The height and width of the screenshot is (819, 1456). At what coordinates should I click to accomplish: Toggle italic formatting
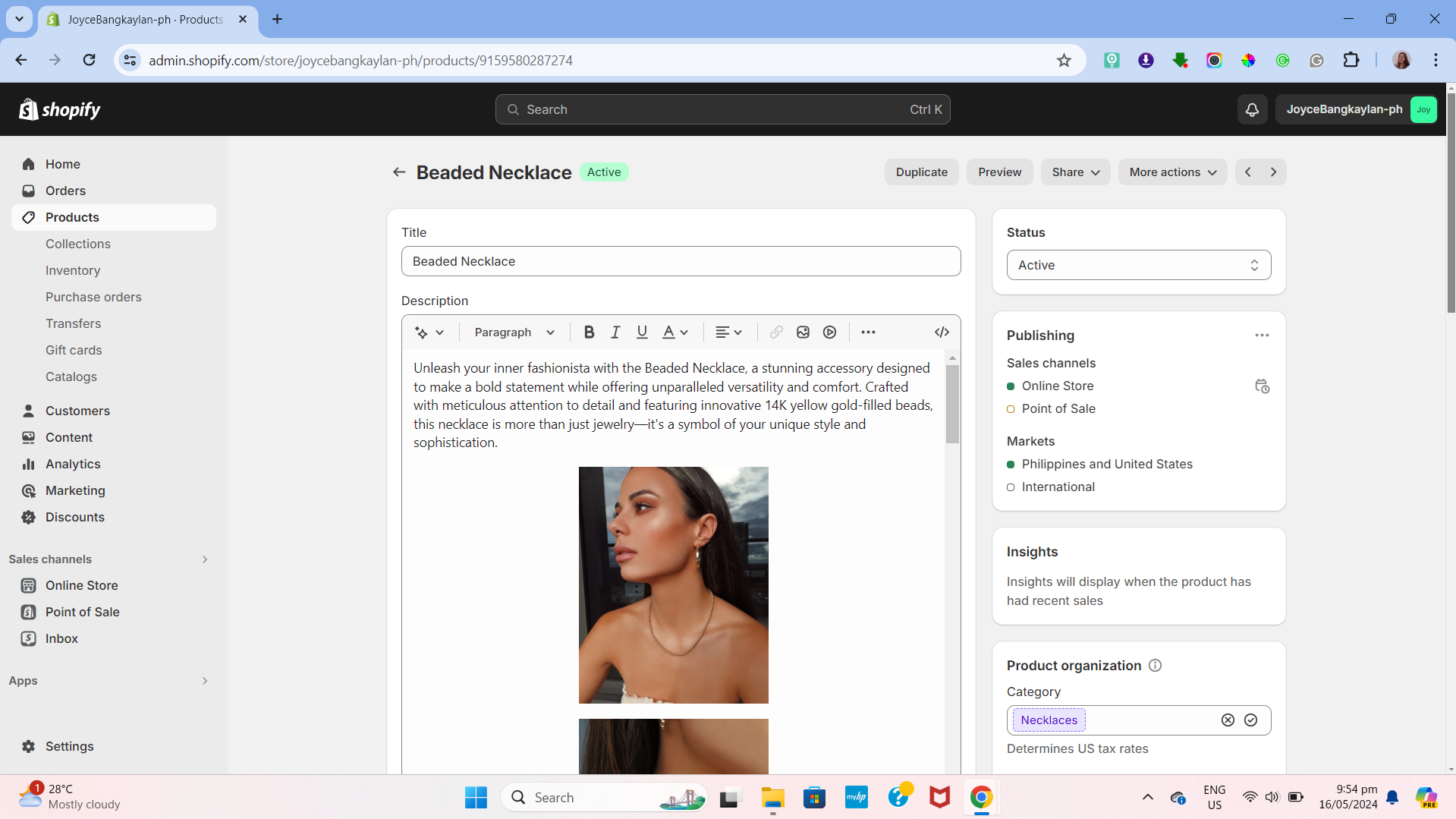pos(615,332)
